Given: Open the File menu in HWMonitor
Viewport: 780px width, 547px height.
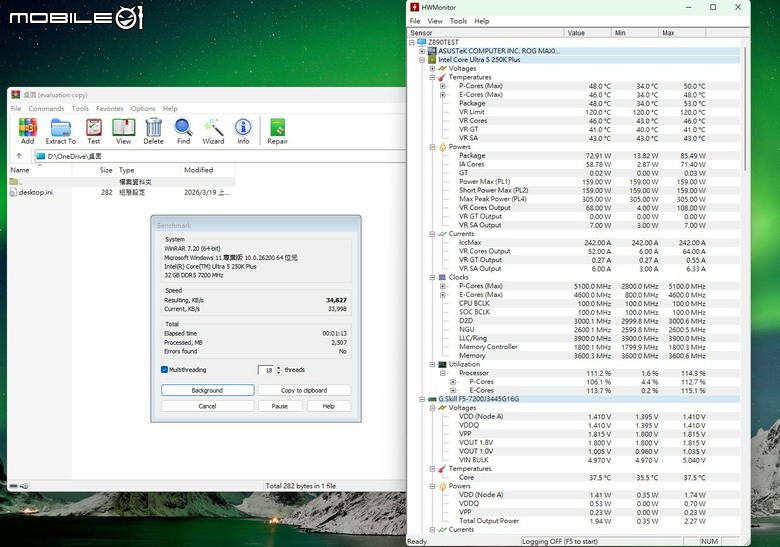Looking at the screenshot, I should pyautogui.click(x=415, y=21).
